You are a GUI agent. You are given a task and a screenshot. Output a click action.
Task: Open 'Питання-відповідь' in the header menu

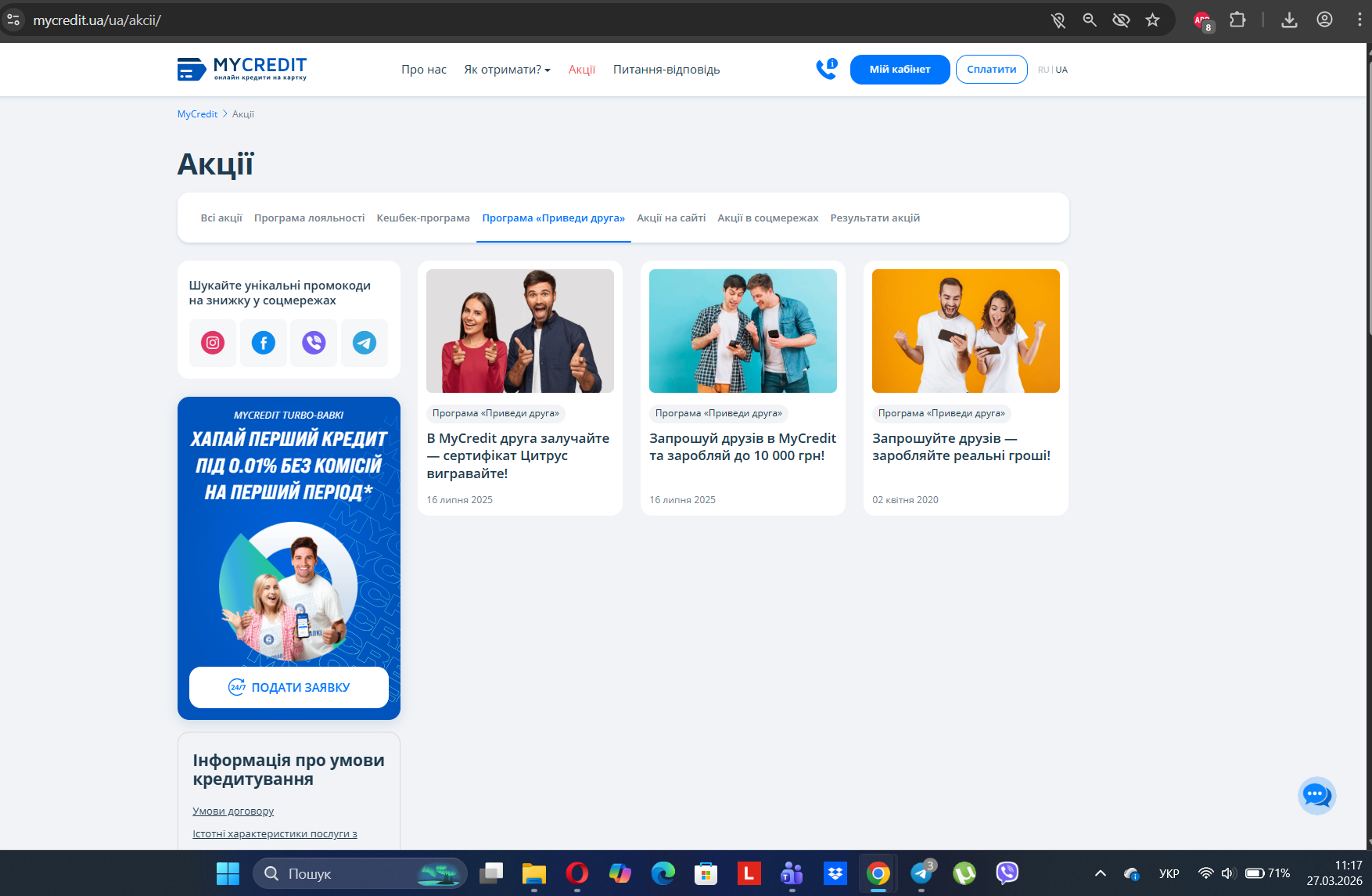pos(666,70)
